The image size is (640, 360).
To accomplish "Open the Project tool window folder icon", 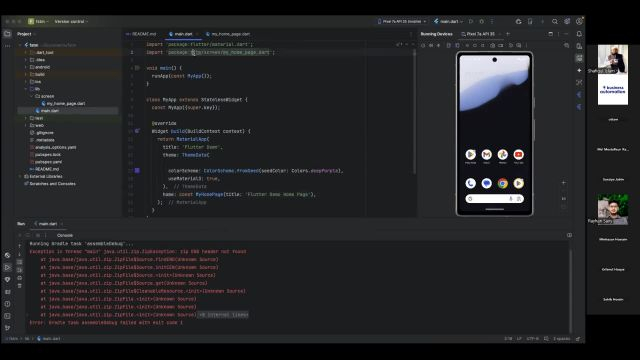I will (7, 34).
